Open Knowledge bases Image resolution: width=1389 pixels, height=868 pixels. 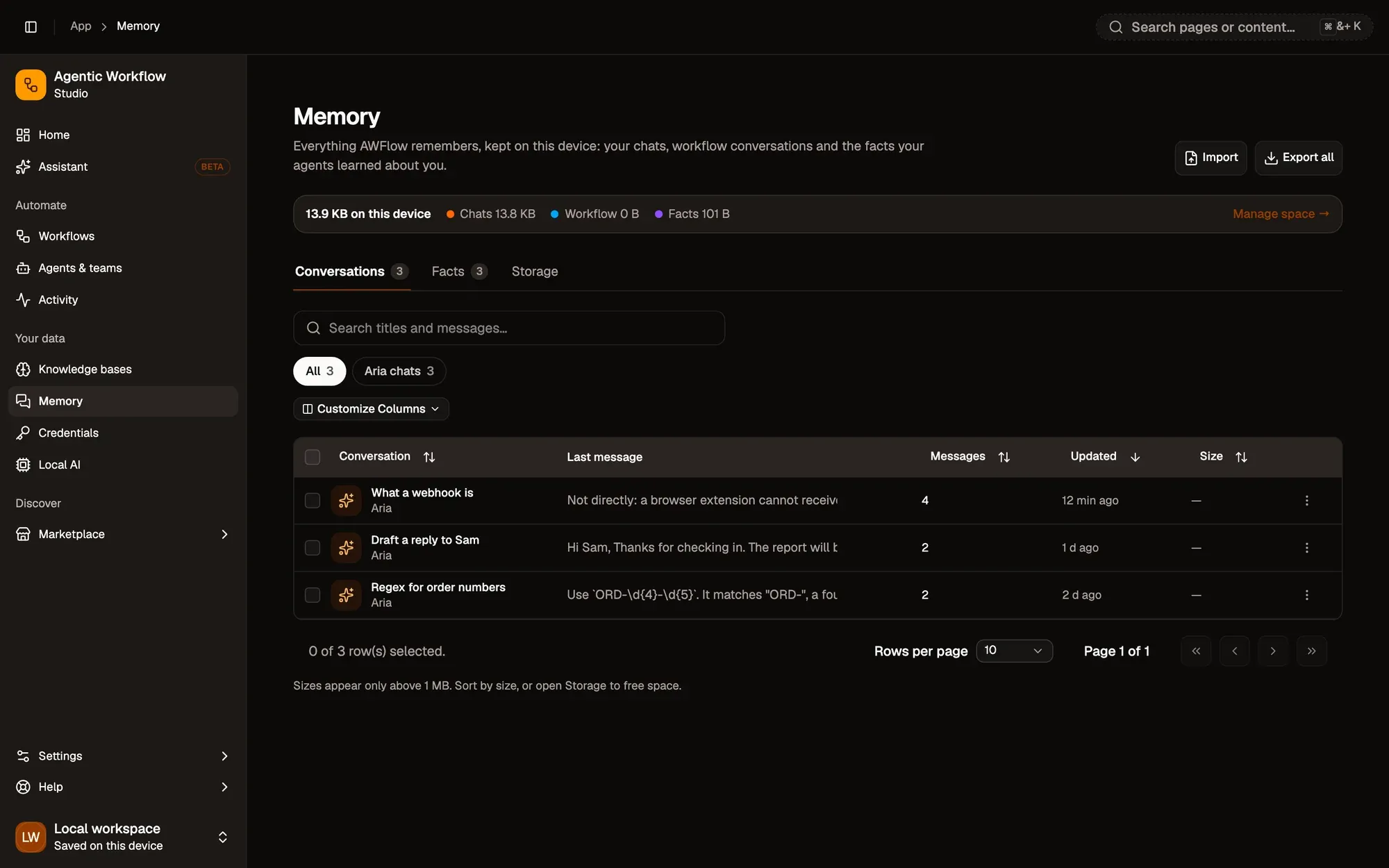tap(123, 369)
